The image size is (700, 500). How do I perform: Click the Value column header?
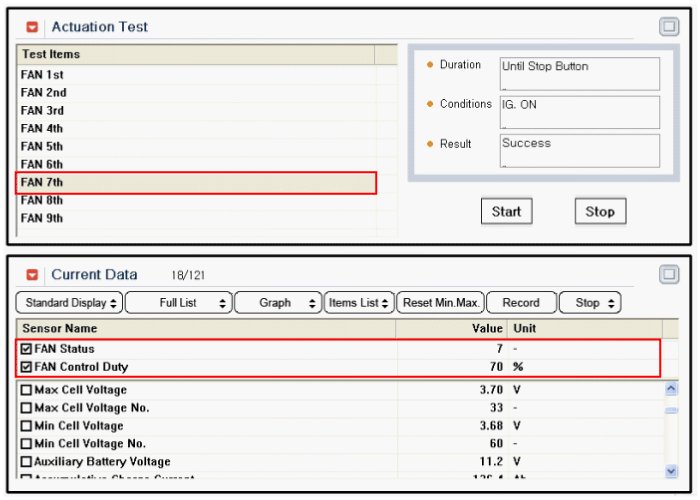[451, 329]
